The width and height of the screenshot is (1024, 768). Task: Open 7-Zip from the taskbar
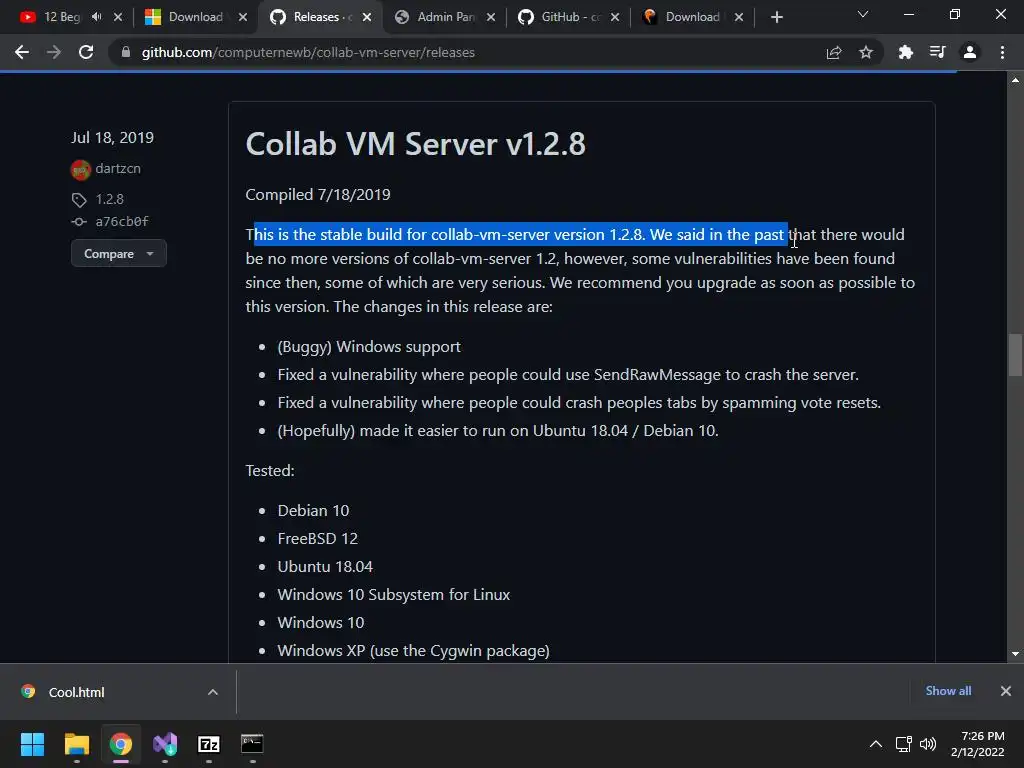coord(209,744)
